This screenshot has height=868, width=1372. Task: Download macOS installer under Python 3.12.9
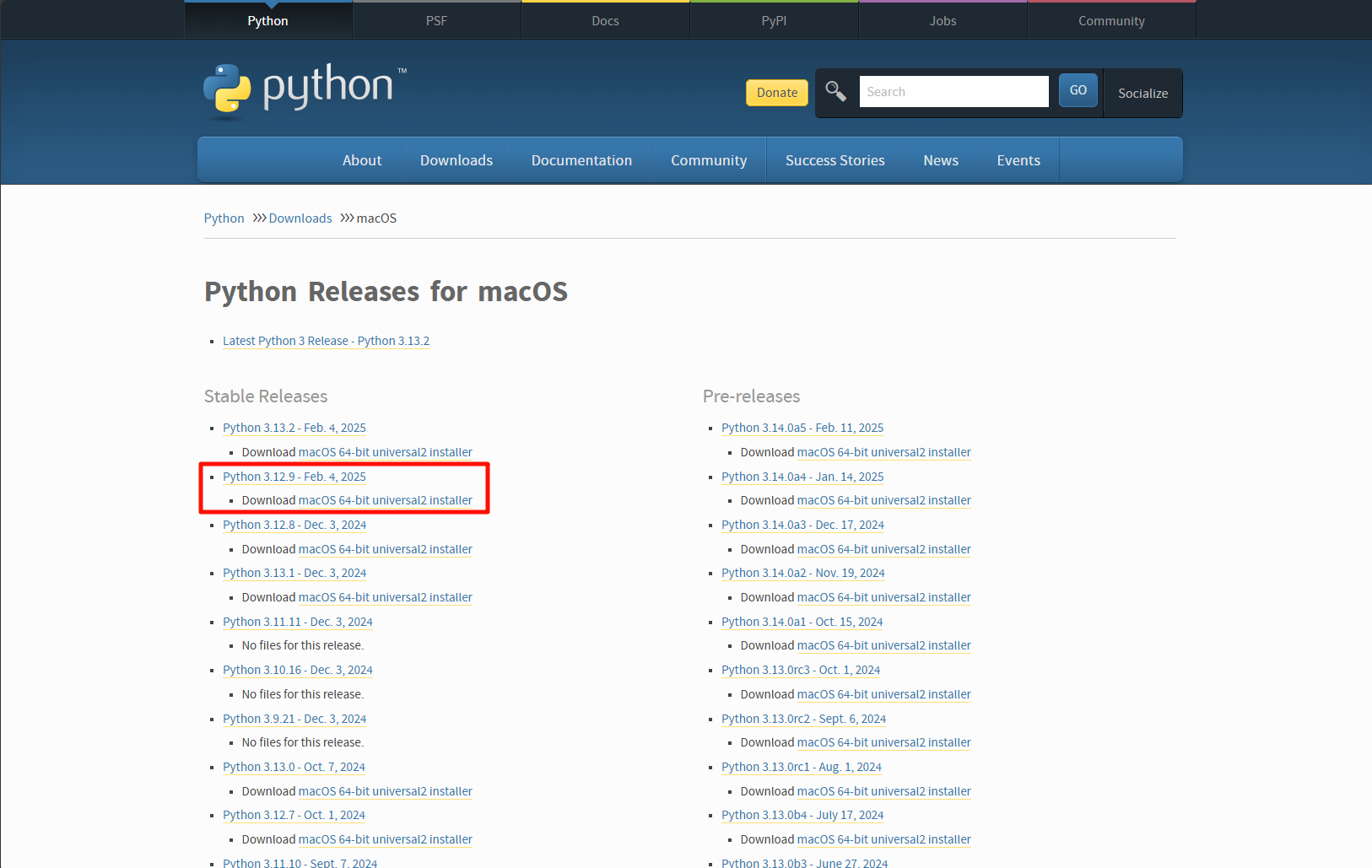click(386, 500)
